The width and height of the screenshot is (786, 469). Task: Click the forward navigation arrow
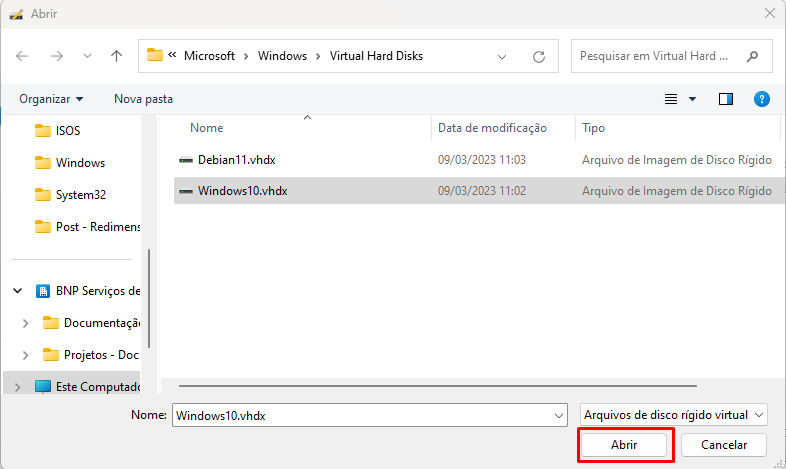point(56,56)
